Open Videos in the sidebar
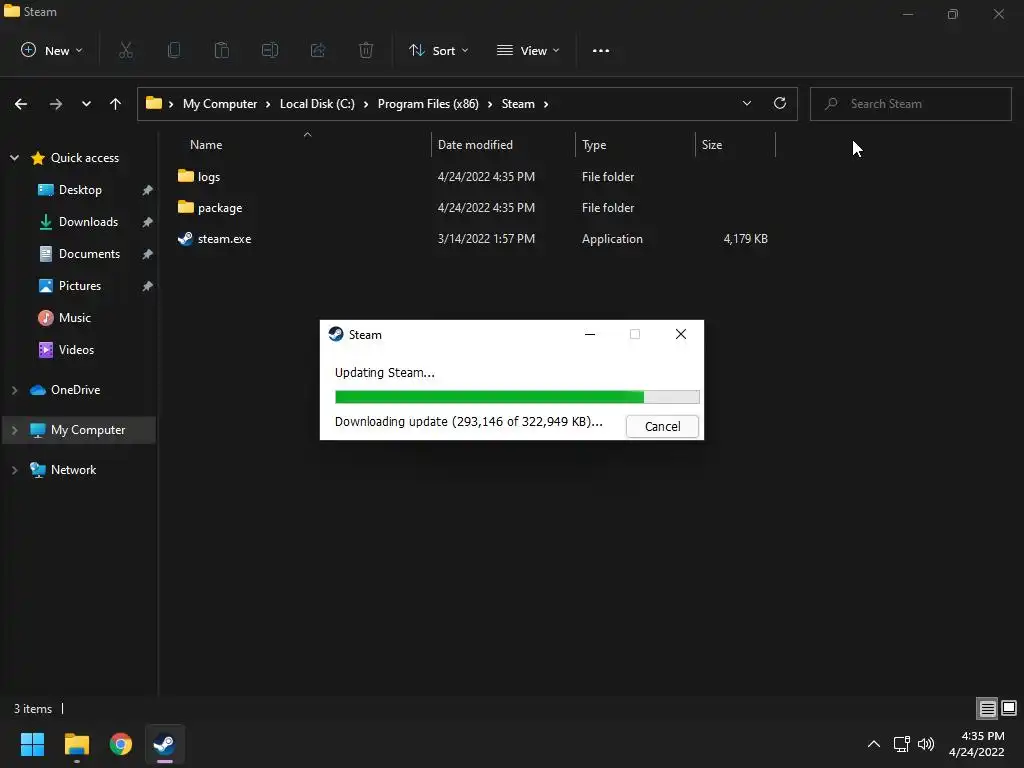The height and width of the screenshot is (768, 1024). click(76, 350)
